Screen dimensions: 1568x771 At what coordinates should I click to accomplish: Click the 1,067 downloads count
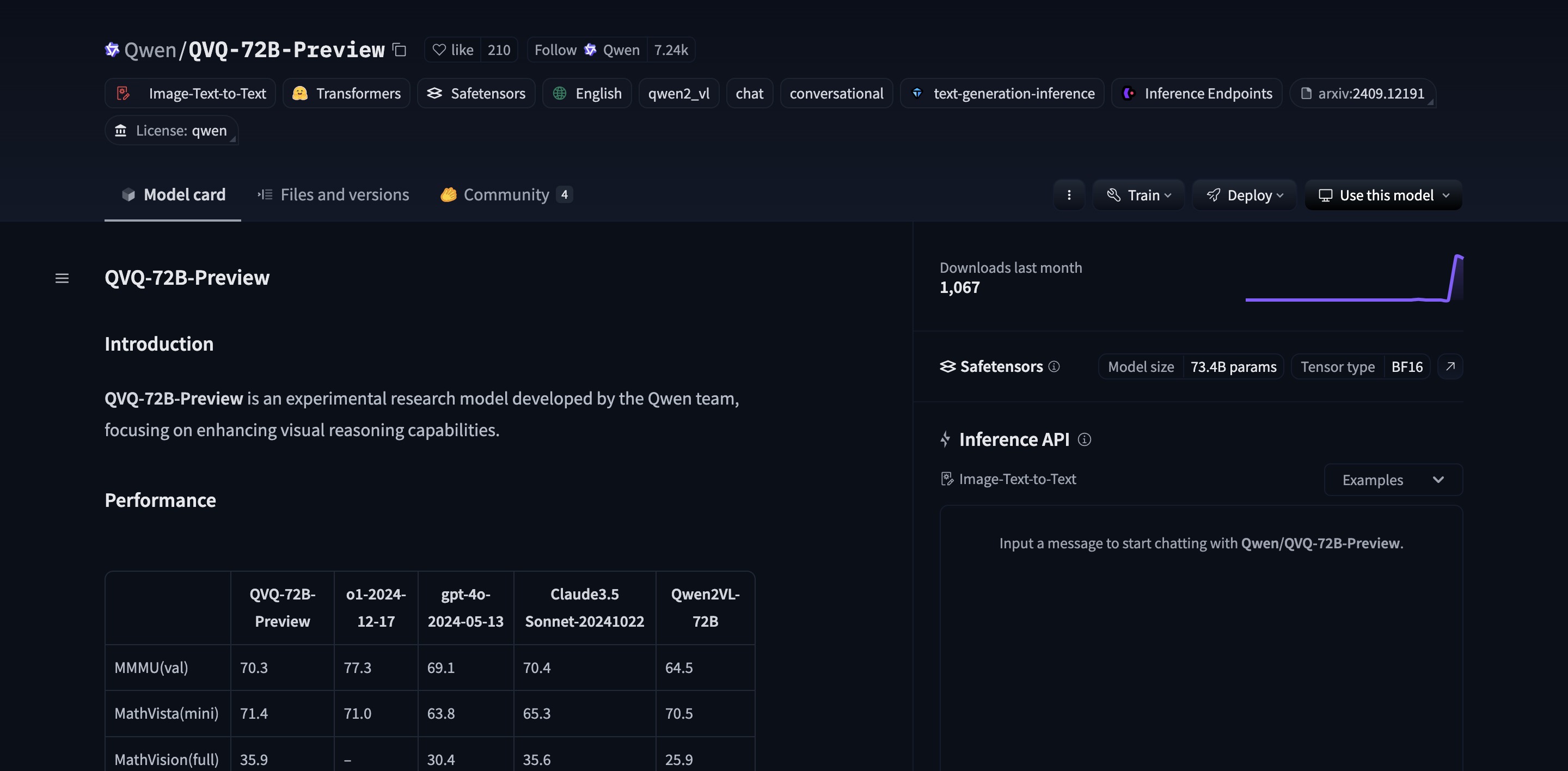[x=959, y=287]
